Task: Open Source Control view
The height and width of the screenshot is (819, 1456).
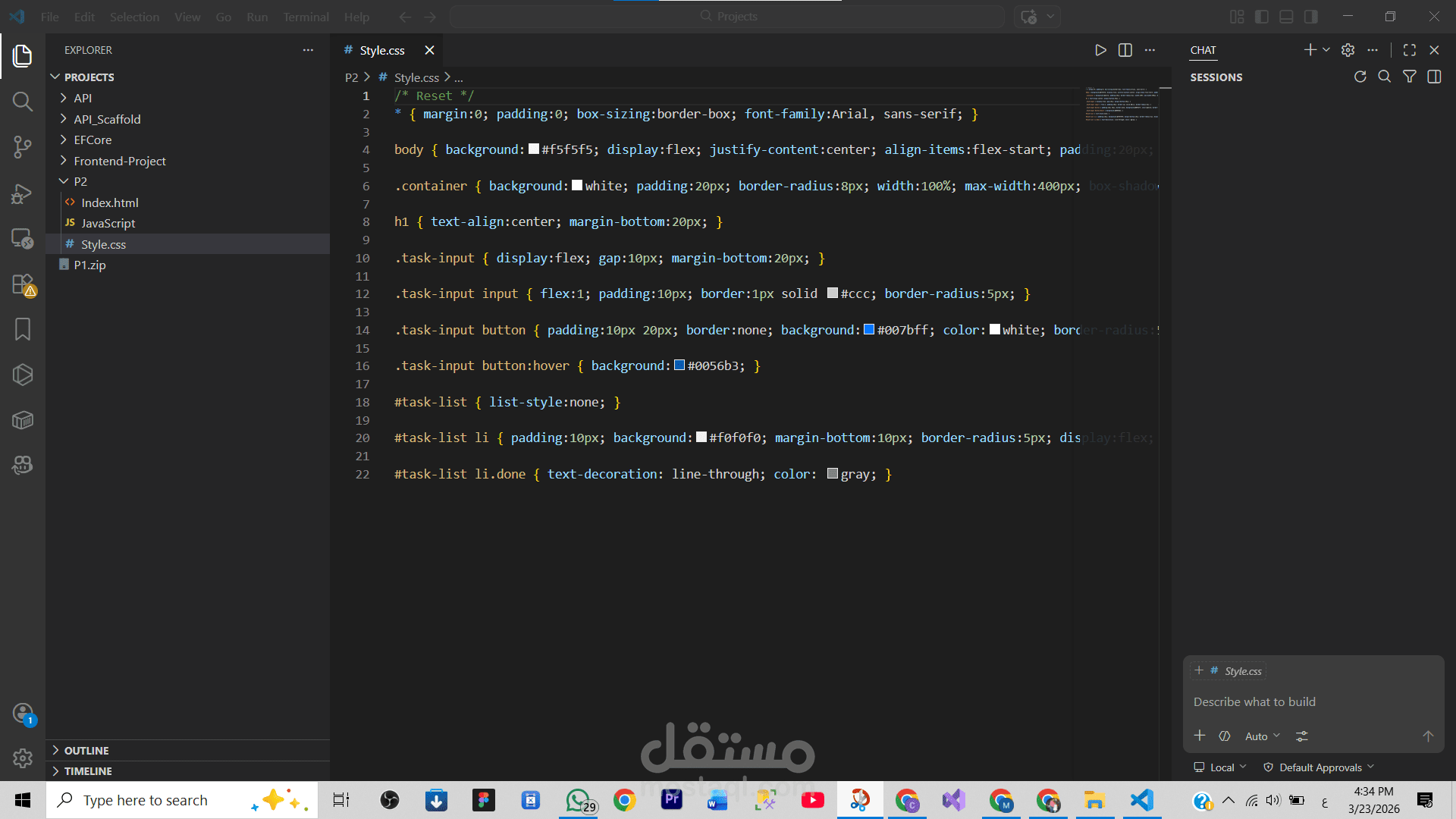Action: [23, 147]
